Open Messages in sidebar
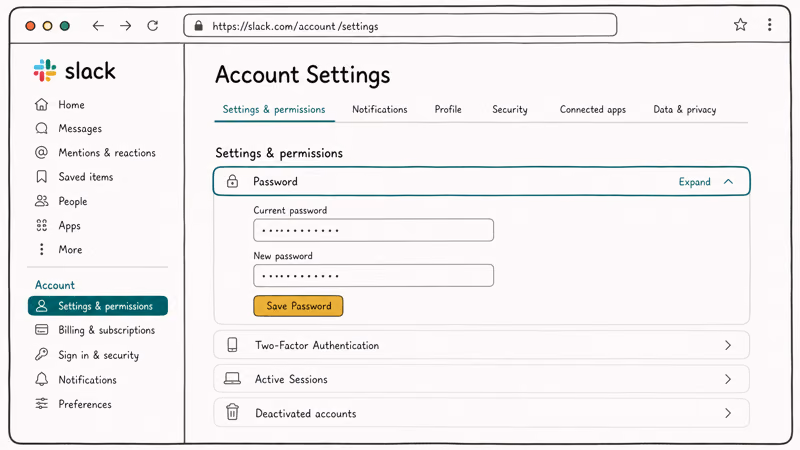800x450 pixels. (80, 129)
